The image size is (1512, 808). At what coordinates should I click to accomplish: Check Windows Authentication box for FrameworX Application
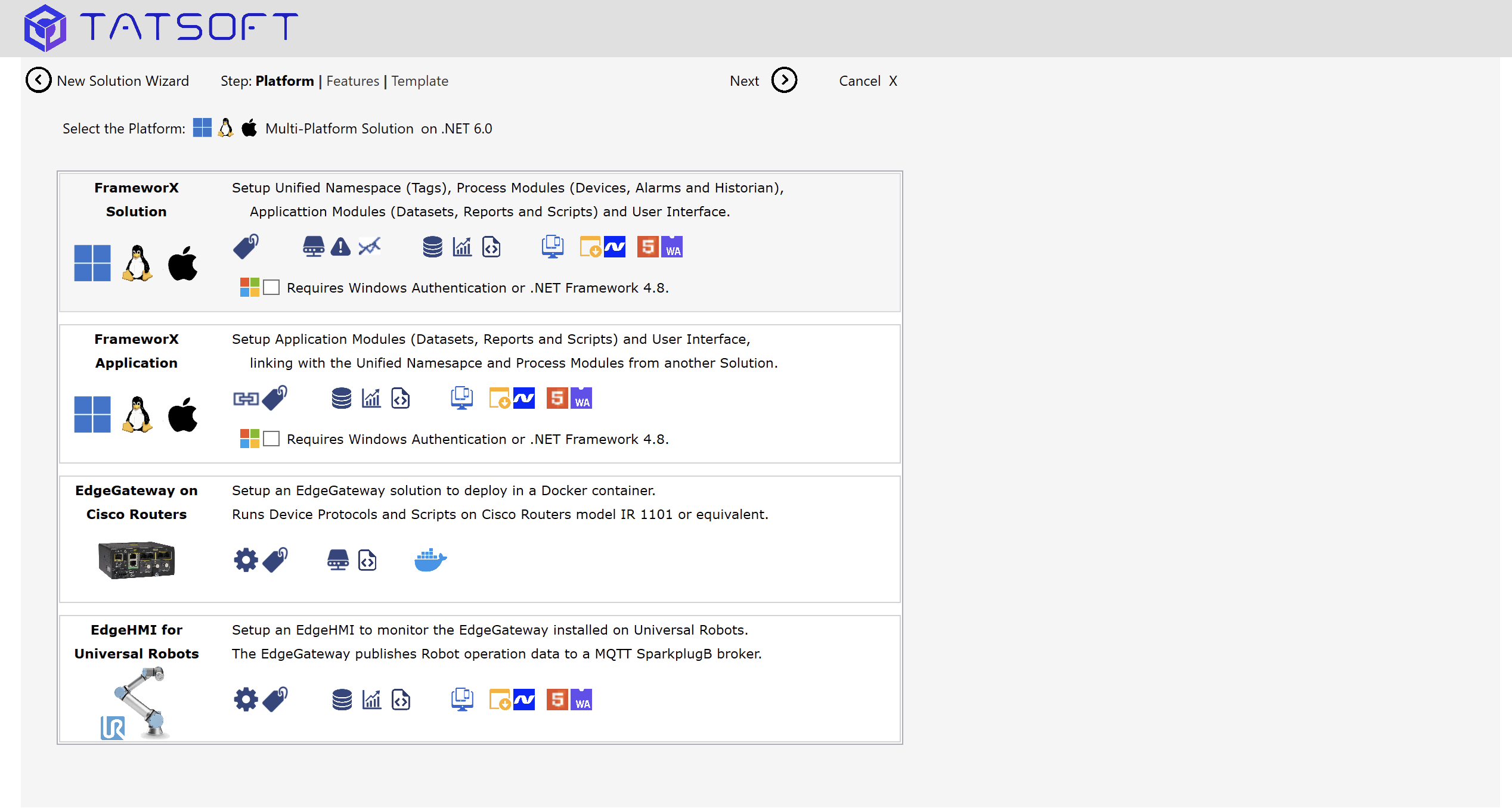tap(271, 439)
